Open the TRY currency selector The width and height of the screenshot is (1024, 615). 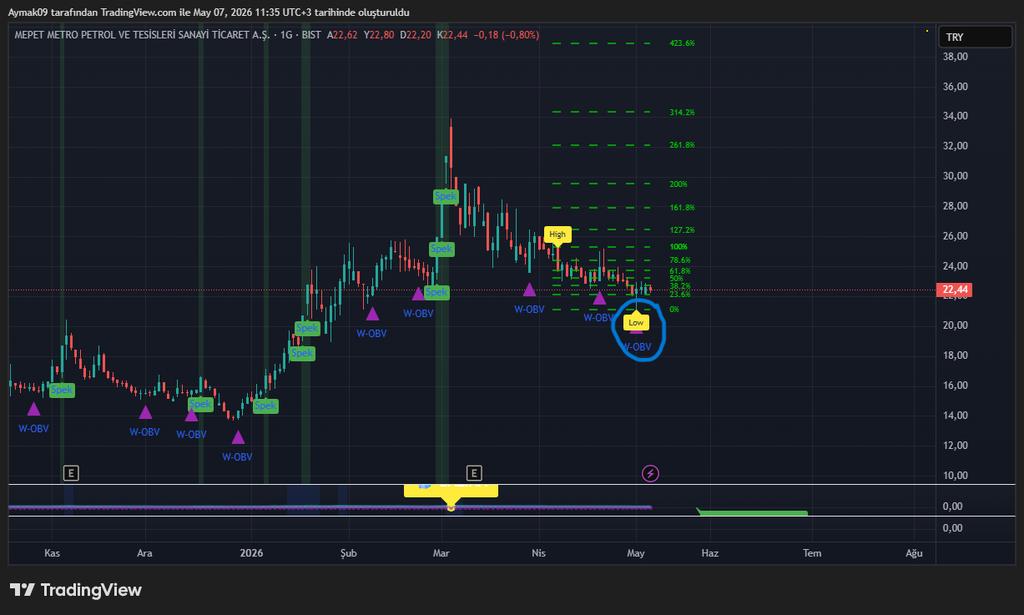[x=975, y=37]
